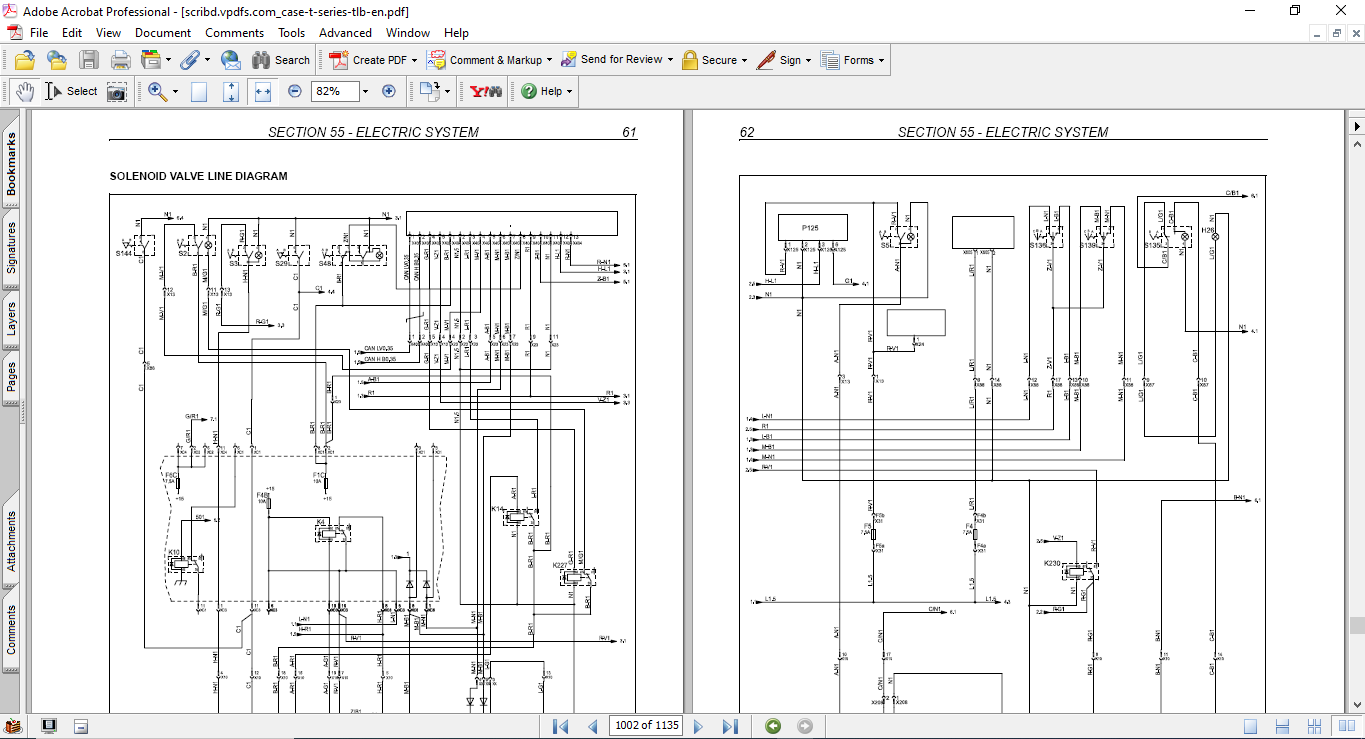This screenshot has width=1365, height=739.
Task: Click the Save floppy disk icon
Action: tap(89, 60)
